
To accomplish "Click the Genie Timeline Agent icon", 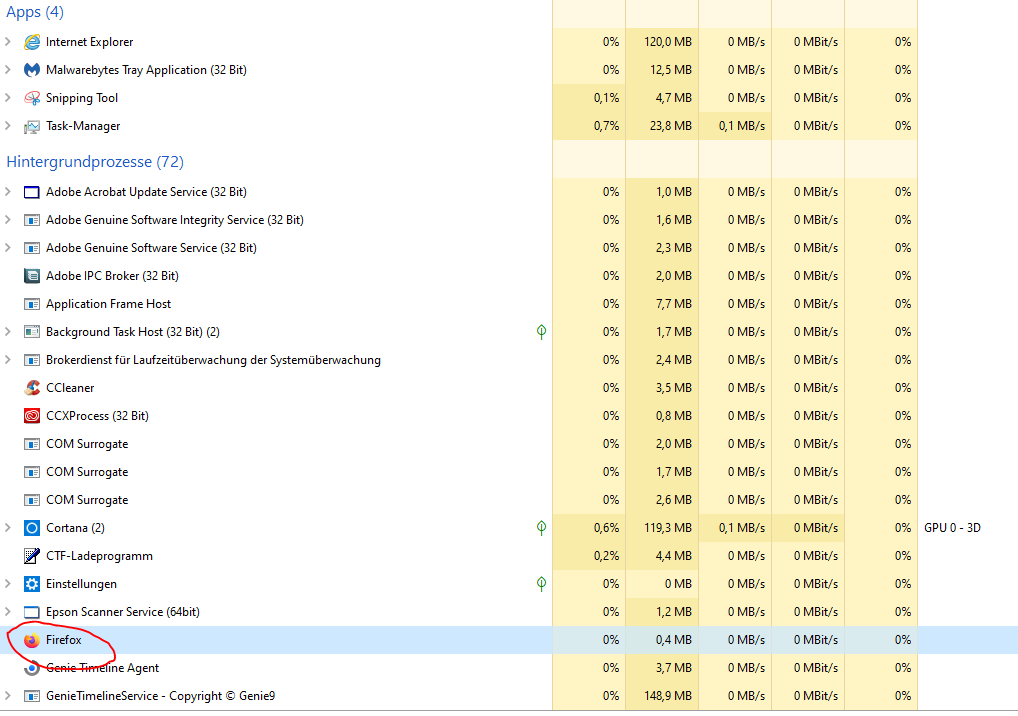I will [x=32, y=668].
